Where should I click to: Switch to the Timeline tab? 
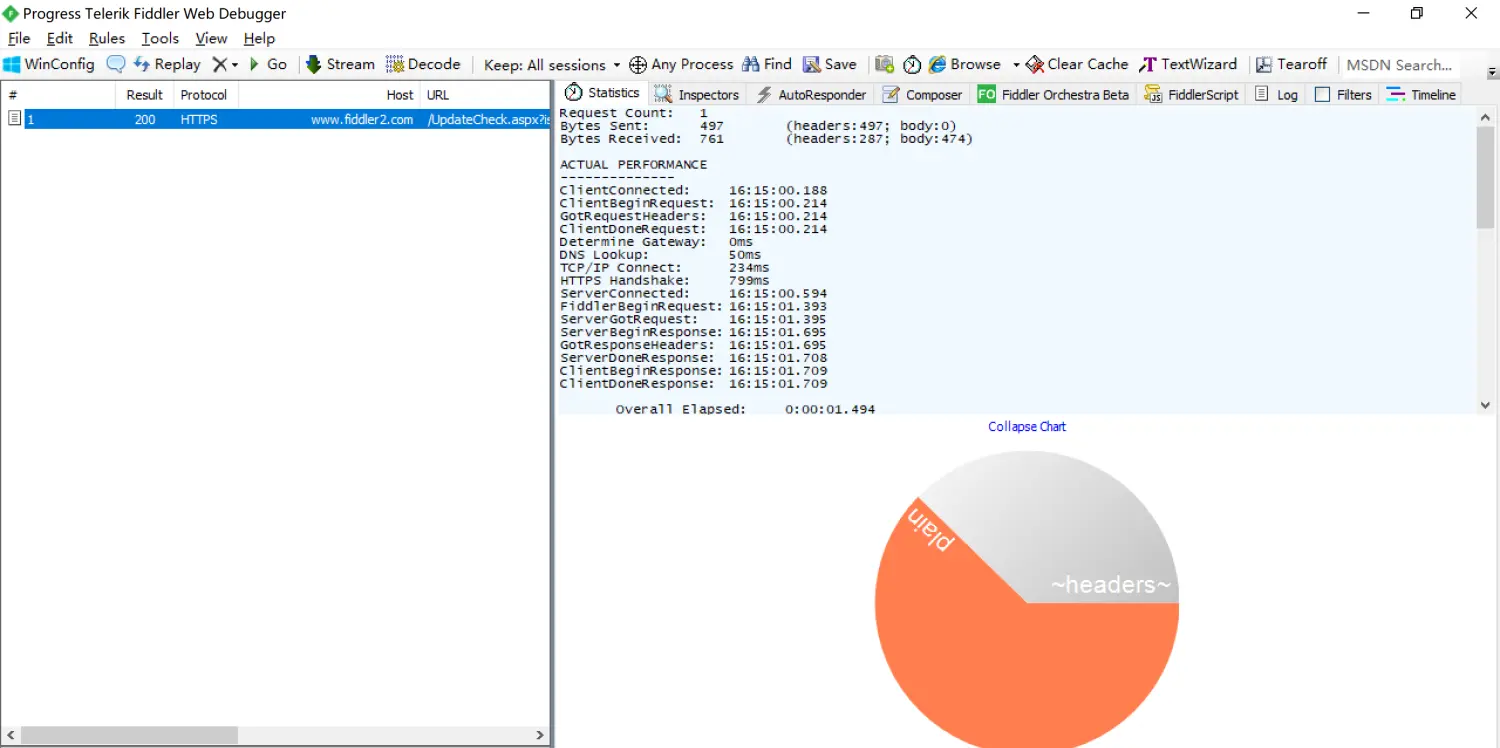(x=1420, y=94)
